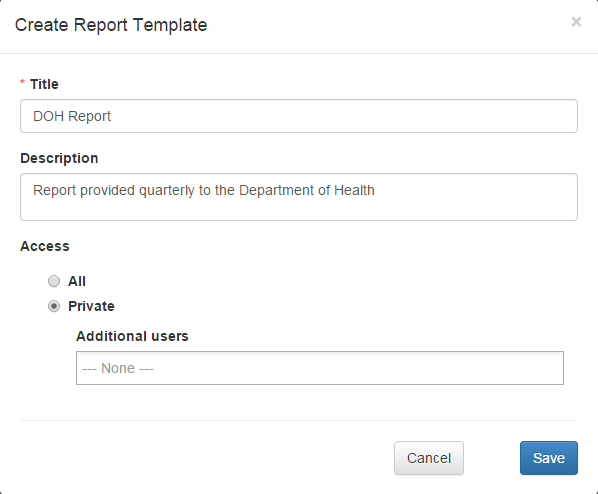Click the "Title" field label
The image size is (598, 494).
coord(44,84)
